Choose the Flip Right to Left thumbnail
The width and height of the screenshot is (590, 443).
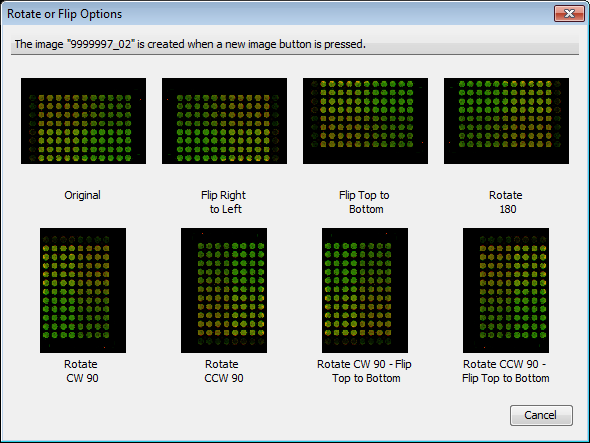click(x=224, y=121)
